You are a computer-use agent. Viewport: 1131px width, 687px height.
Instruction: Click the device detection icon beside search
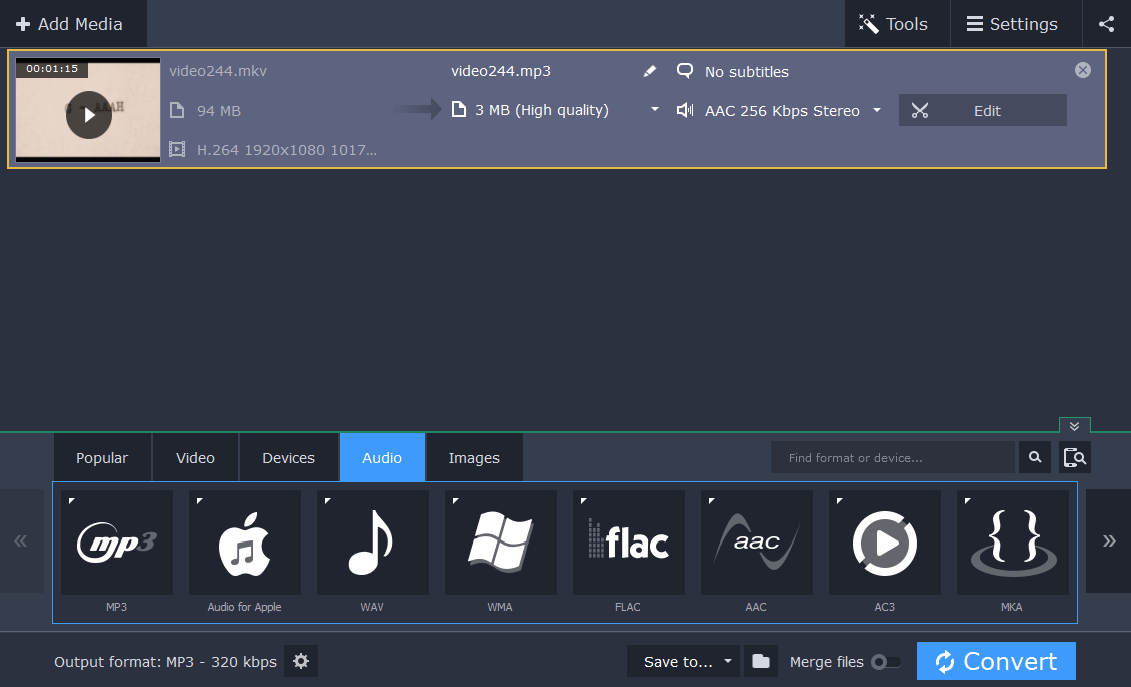pos(1075,457)
